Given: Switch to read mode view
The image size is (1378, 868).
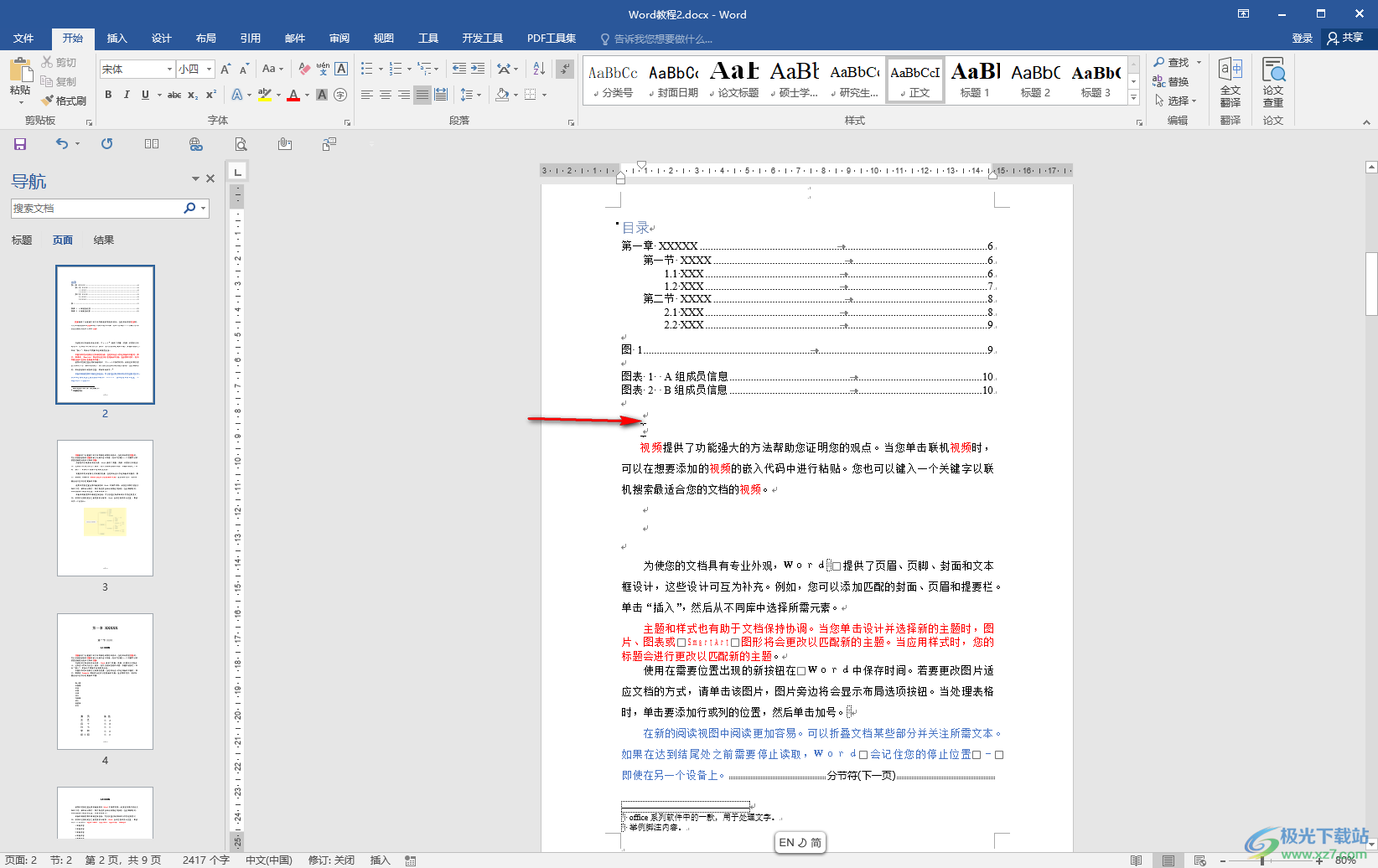Looking at the screenshot, I should tap(1136, 860).
